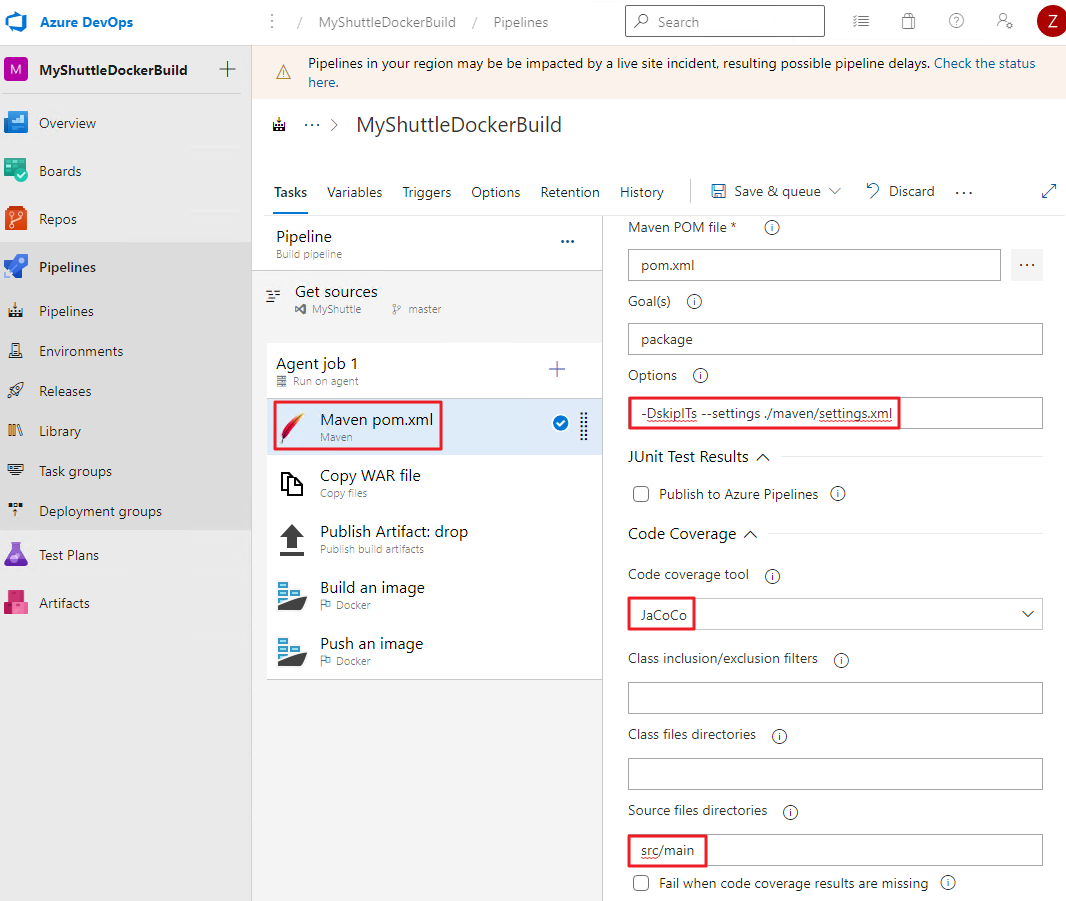Open Repos from the sidebar
The width and height of the screenshot is (1066, 901).
click(58, 219)
